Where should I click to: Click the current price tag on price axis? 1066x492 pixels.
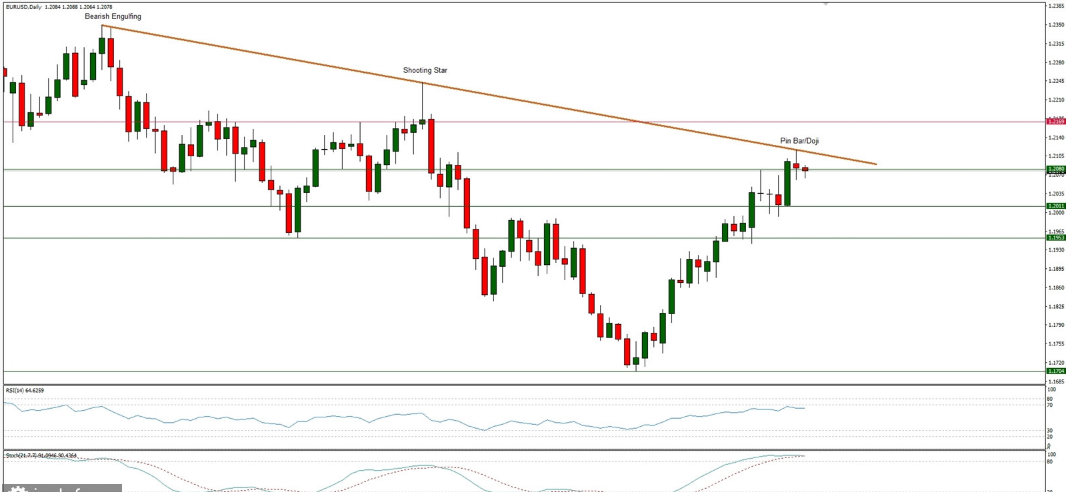coord(1054,169)
